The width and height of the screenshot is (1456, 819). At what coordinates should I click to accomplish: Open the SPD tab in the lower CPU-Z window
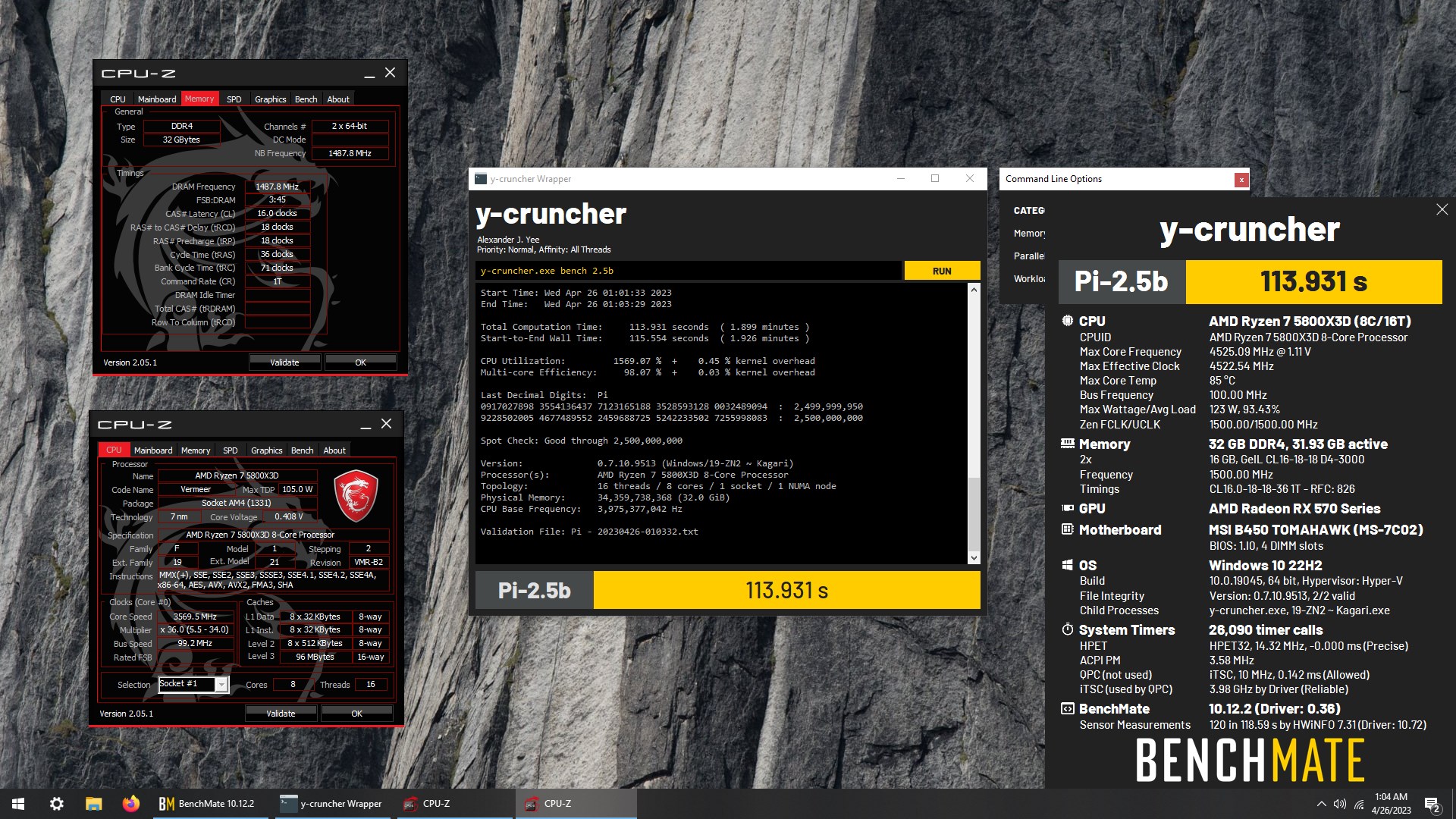pyautogui.click(x=231, y=450)
